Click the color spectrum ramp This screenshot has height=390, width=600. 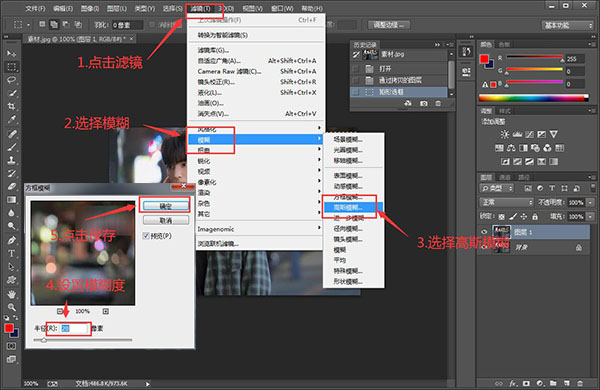point(534,98)
